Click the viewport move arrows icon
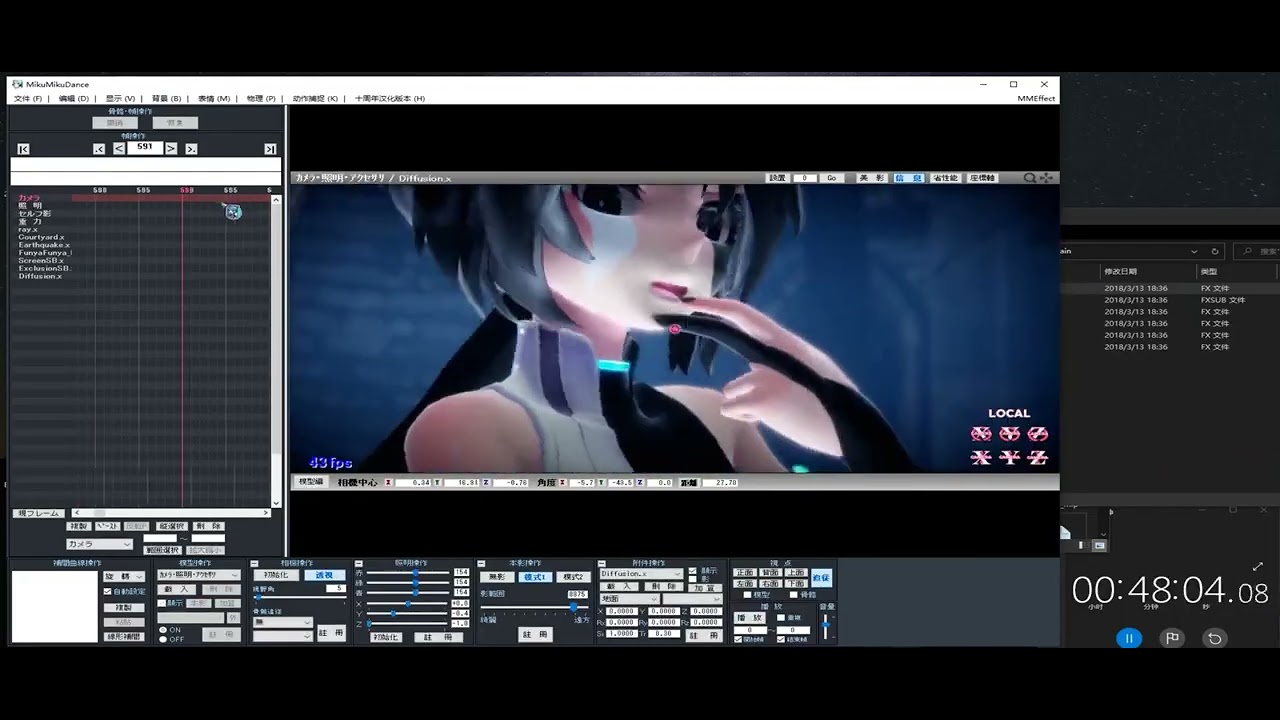This screenshot has width=1280, height=720. [1046, 178]
